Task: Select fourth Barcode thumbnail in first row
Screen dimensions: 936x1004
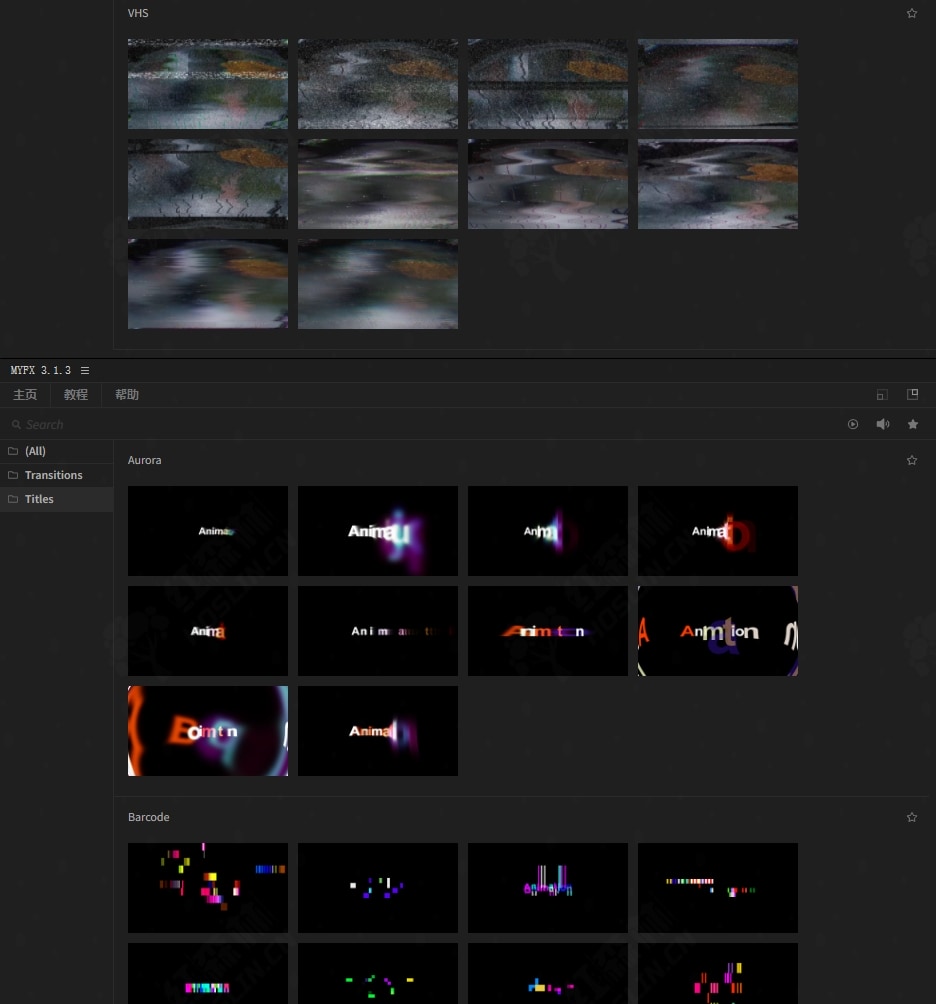Action: 718,887
